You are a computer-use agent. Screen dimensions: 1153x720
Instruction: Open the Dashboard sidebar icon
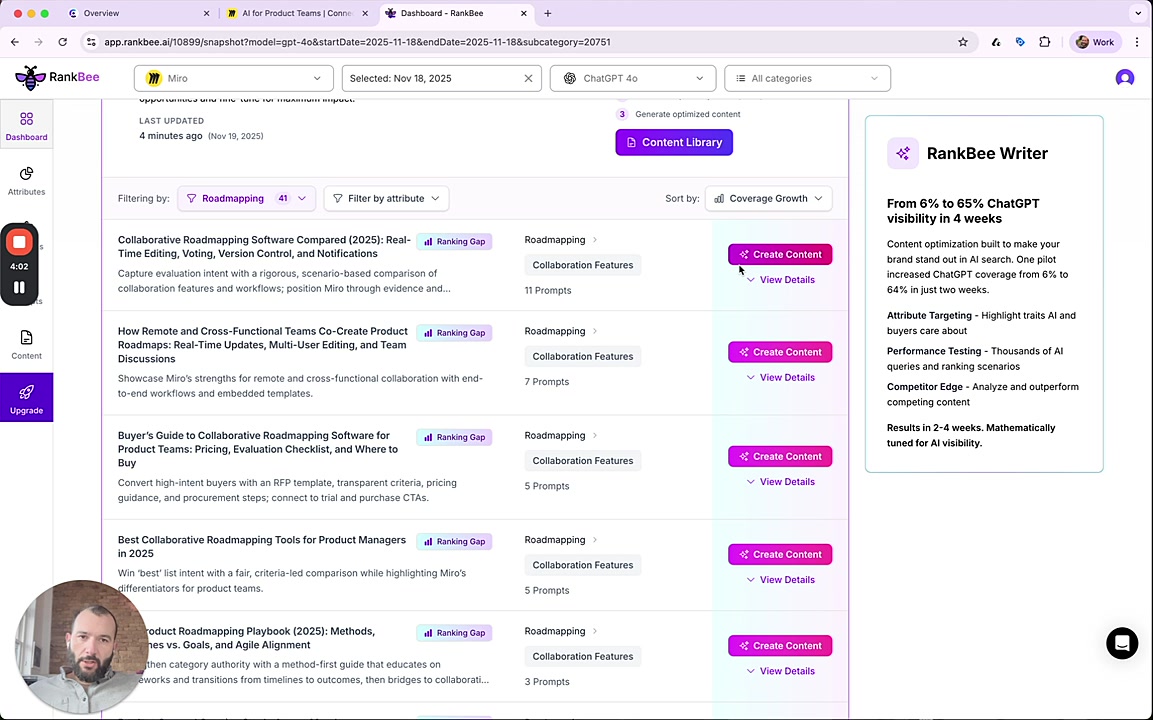tap(26, 126)
